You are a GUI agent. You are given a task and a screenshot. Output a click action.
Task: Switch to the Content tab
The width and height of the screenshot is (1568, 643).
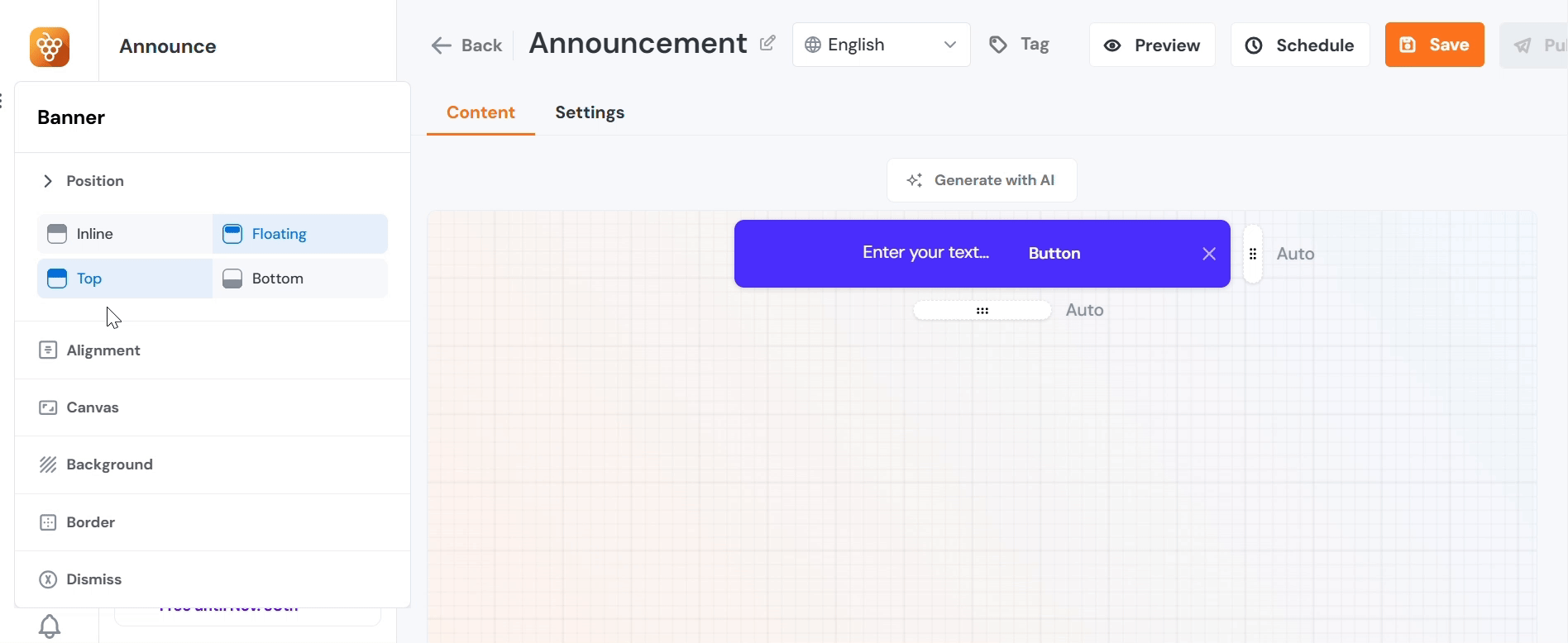tap(480, 112)
